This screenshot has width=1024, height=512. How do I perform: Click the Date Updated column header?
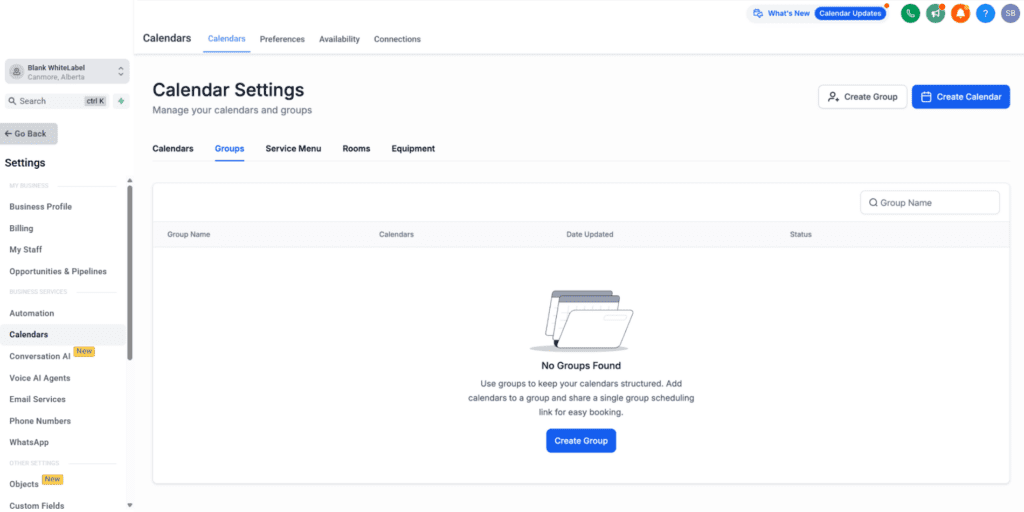pos(590,234)
